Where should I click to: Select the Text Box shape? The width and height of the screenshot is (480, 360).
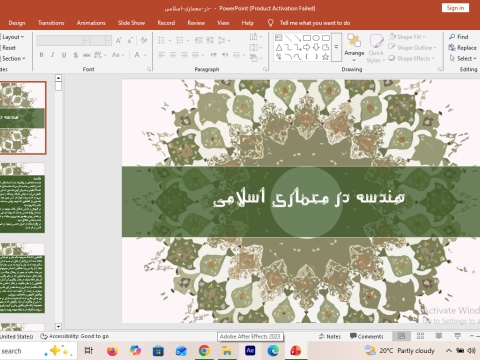point(279,38)
